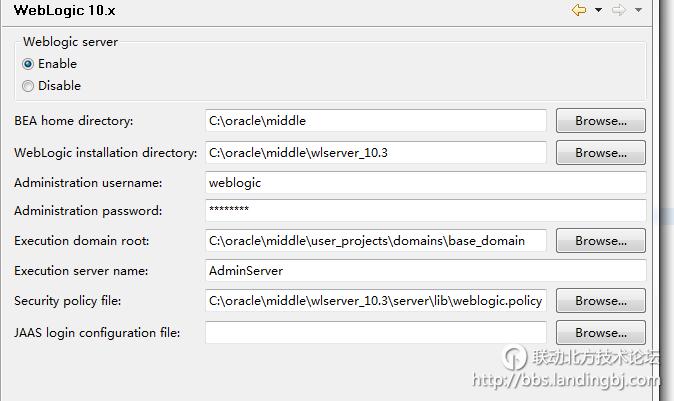
Task: Browse for WebLogic installation directory
Action: pos(600,153)
